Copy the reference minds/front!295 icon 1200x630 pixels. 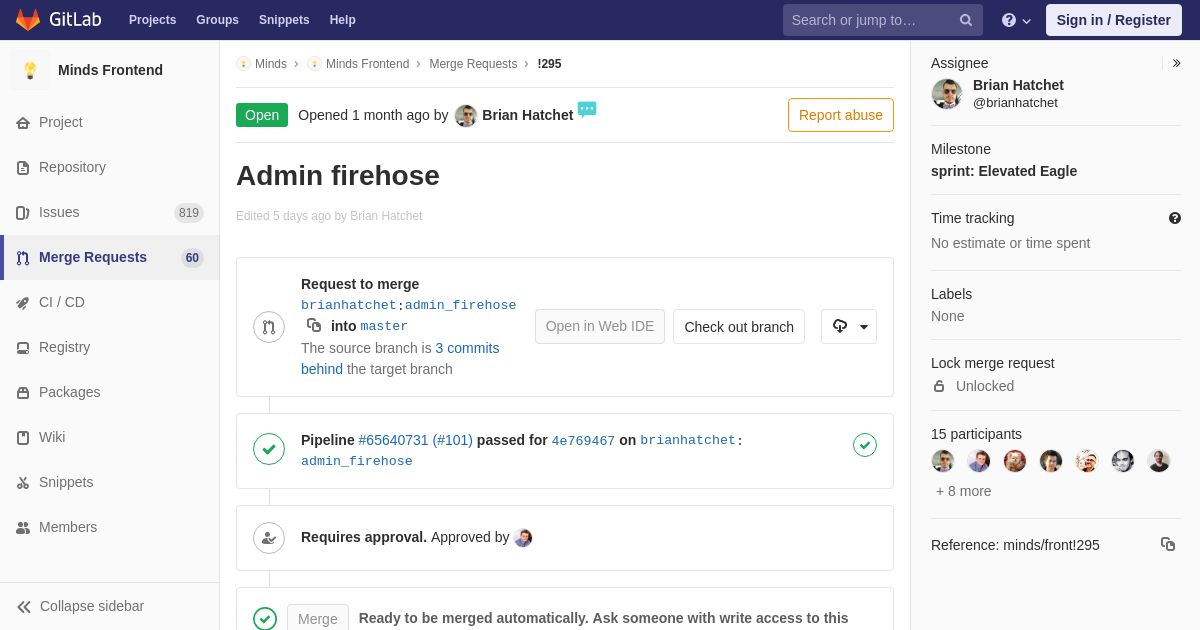point(1168,544)
